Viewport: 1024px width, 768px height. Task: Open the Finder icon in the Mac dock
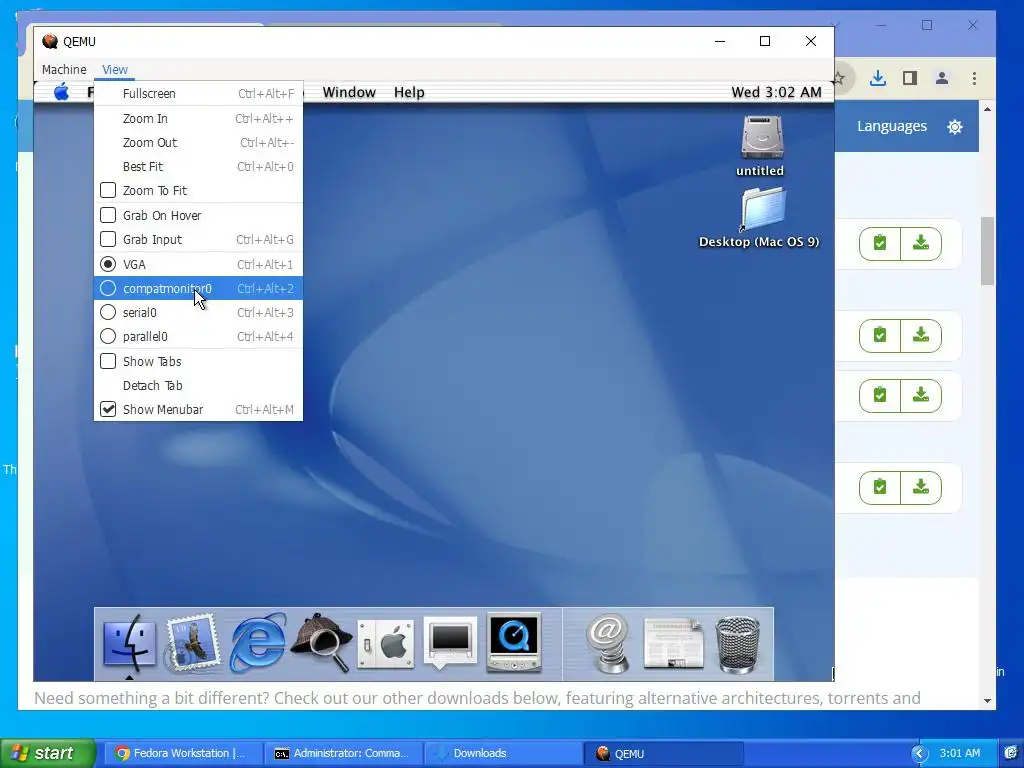point(129,643)
